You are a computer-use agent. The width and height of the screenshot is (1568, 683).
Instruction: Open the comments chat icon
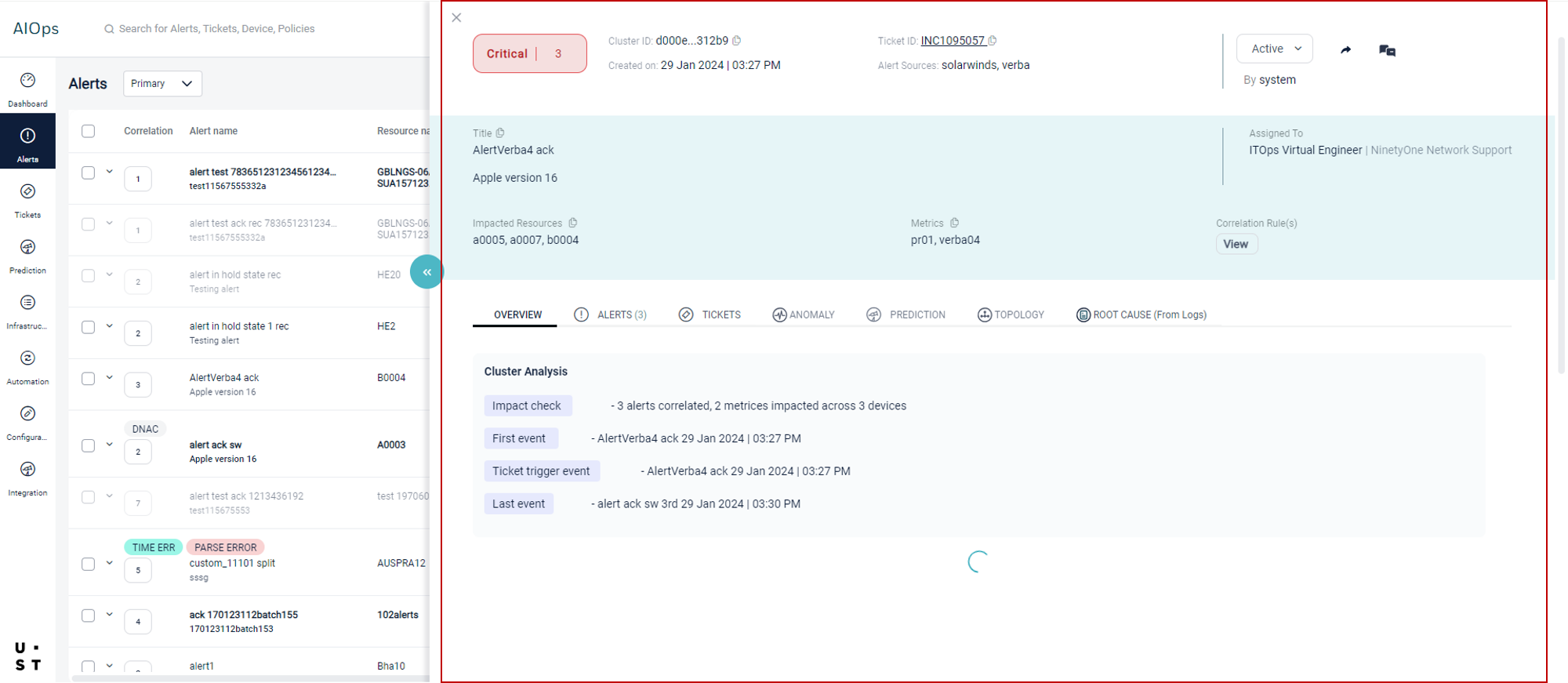(1387, 50)
